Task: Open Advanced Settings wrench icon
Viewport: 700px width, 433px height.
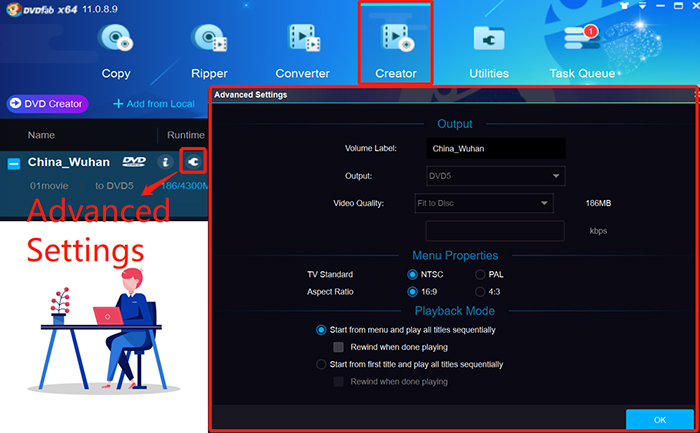Action: click(x=194, y=162)
